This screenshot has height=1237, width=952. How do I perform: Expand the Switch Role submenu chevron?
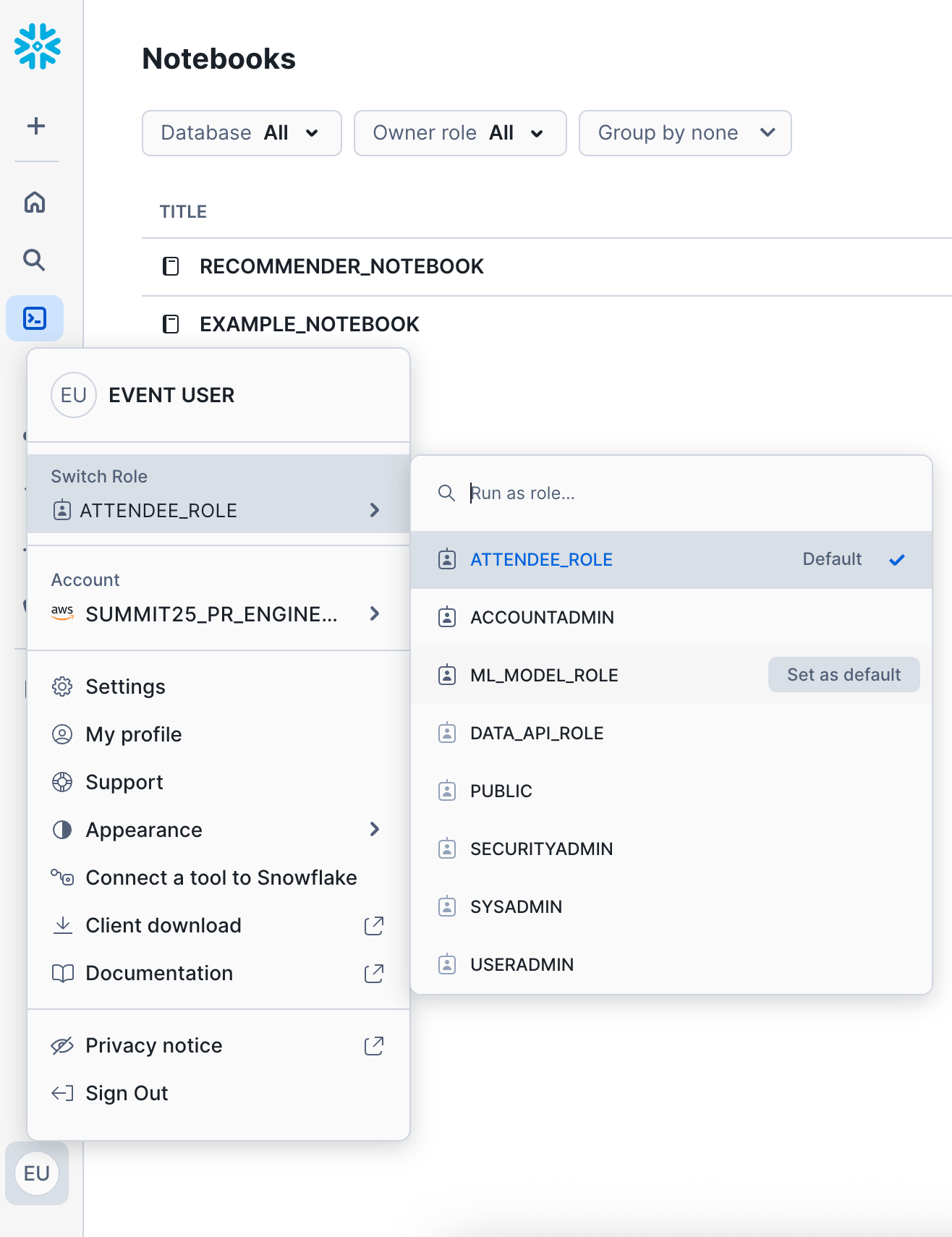[x=375, y=510]
